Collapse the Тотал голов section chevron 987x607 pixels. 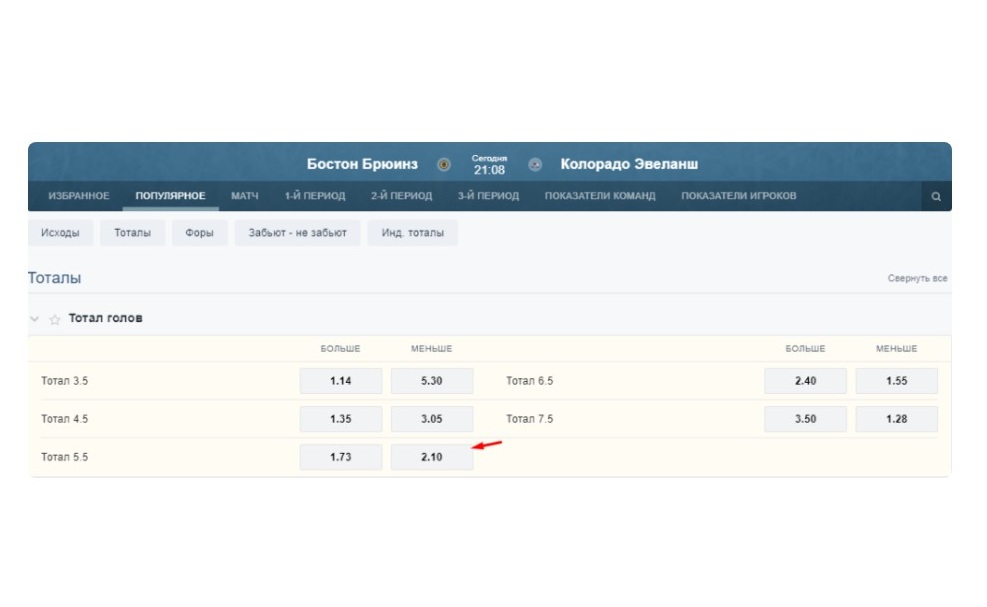point(35,319)
